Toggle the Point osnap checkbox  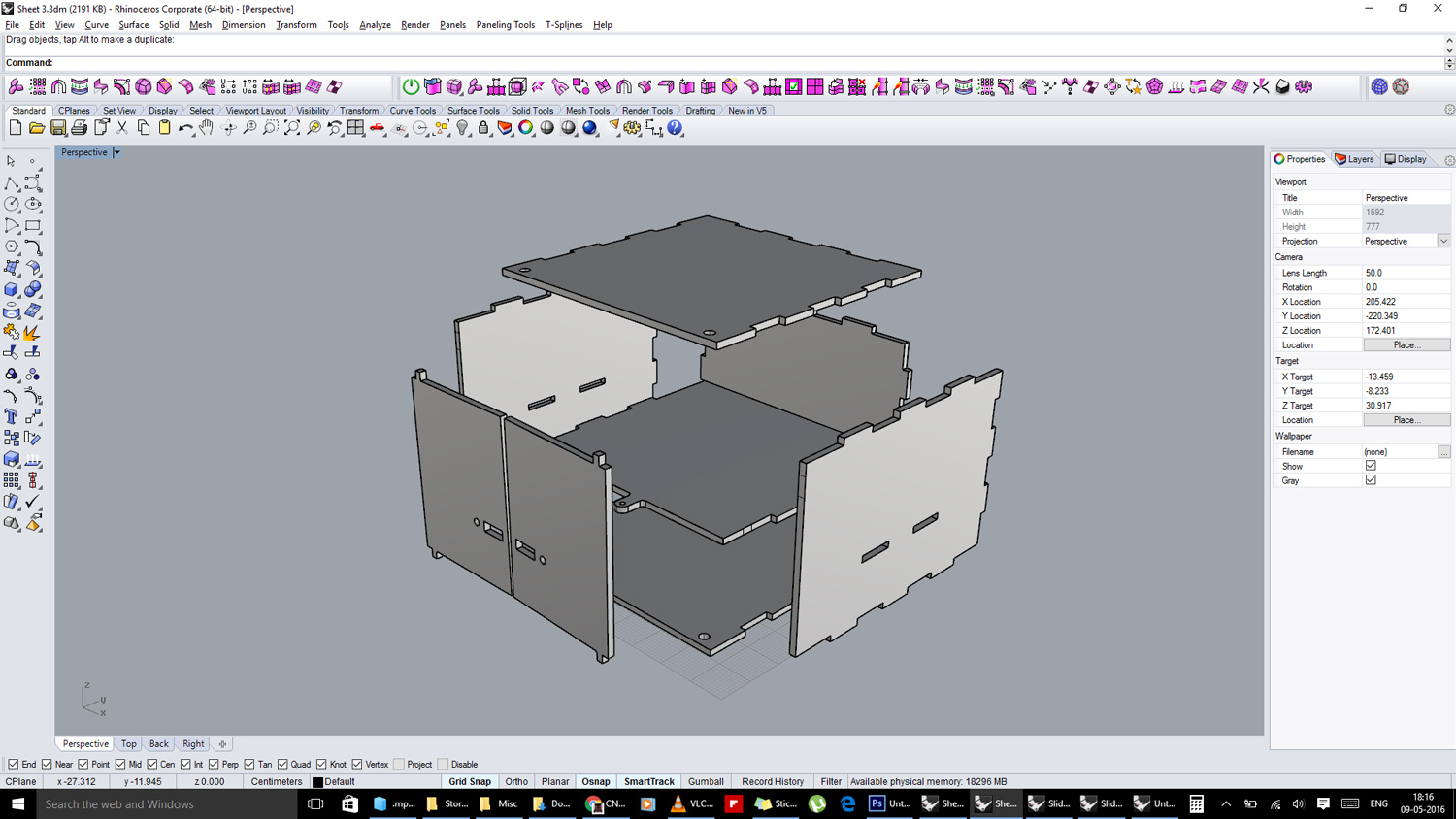[x=83, y=765]
